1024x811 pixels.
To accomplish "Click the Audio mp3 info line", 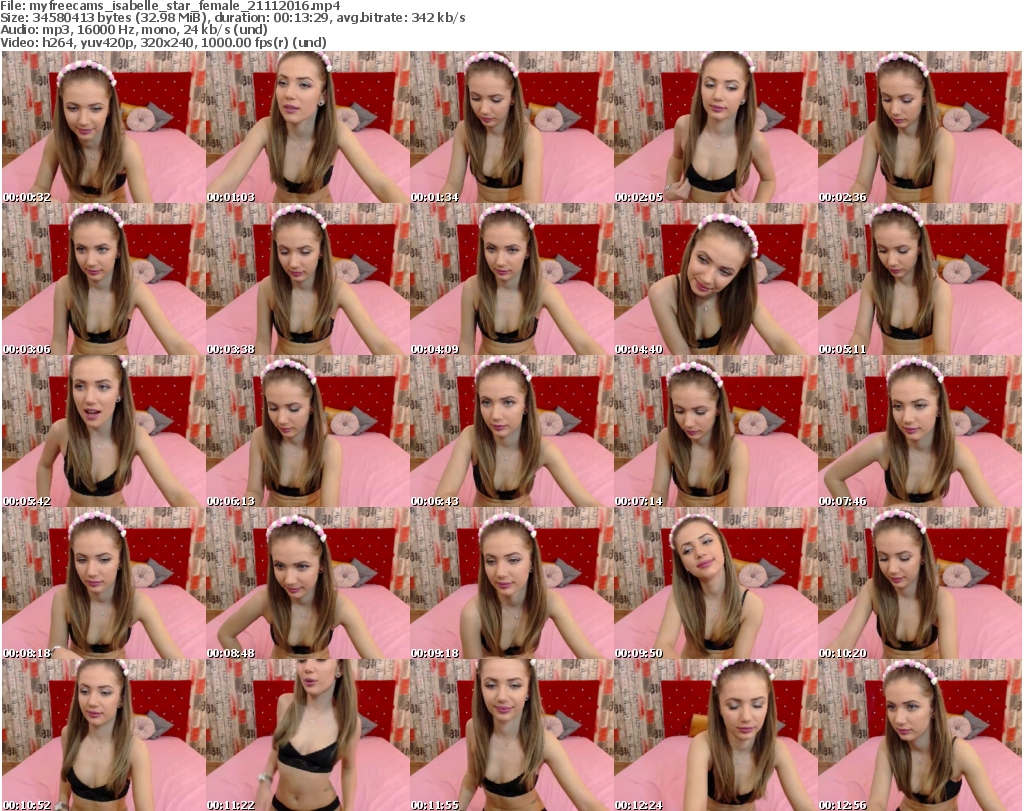I will tap(134, 30).
